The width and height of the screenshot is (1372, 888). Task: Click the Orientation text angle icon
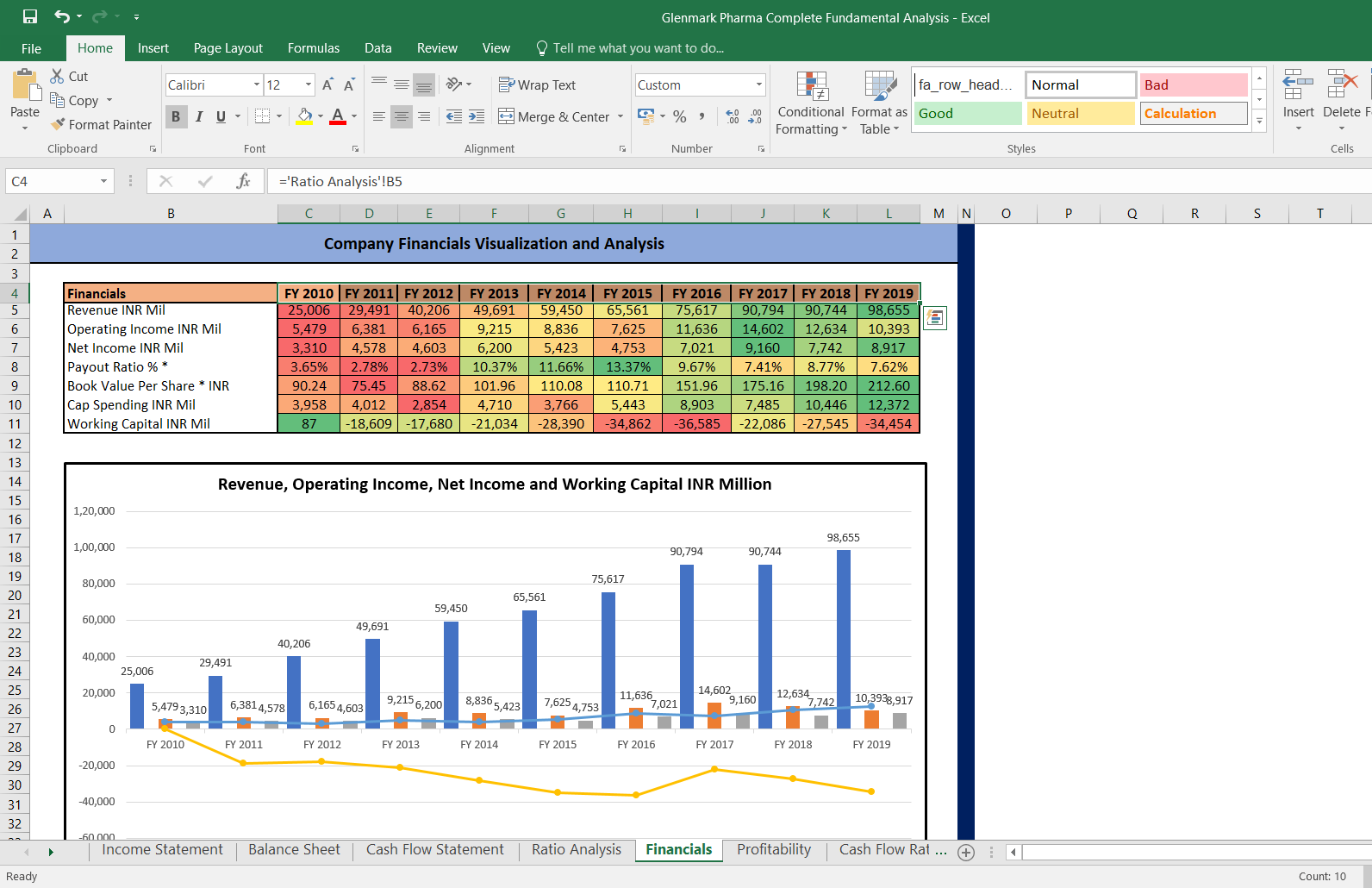click(x=454, y=84)
